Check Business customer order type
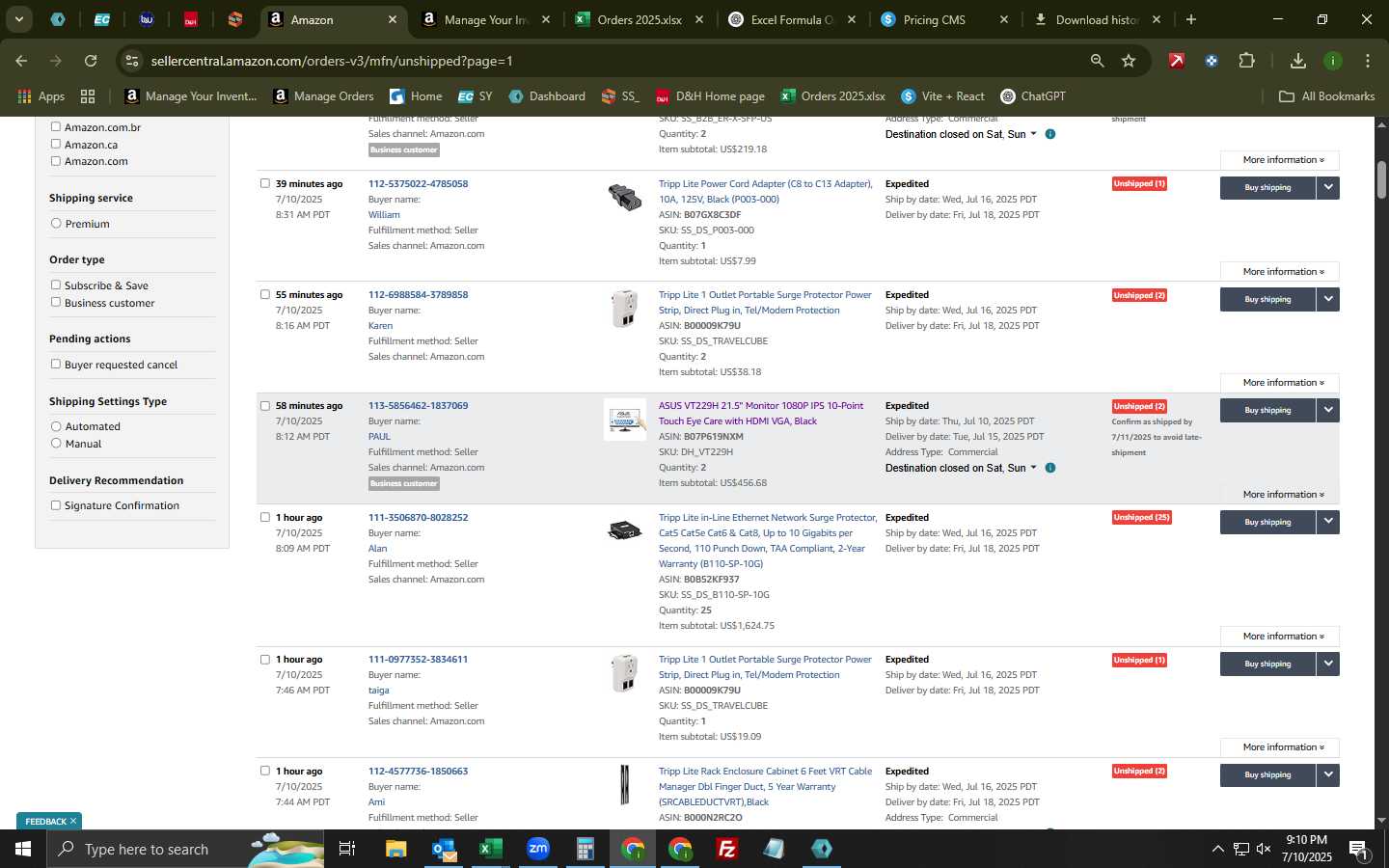1389x868 pixels. tap(56, 302)
